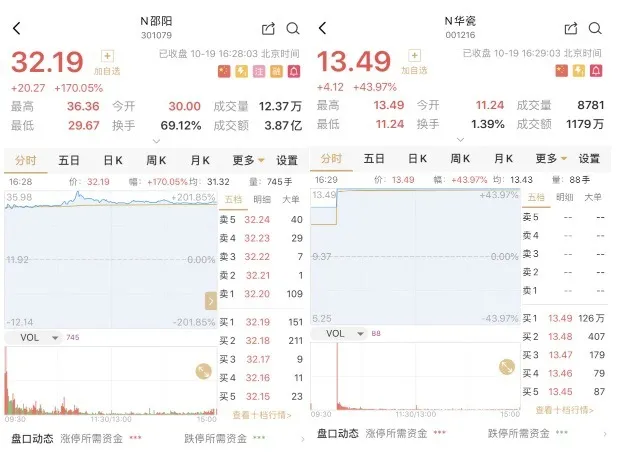The image size is (626, 466).
Task: Expand N邵阳 chart to fullscreen
Action: [203, 371]
